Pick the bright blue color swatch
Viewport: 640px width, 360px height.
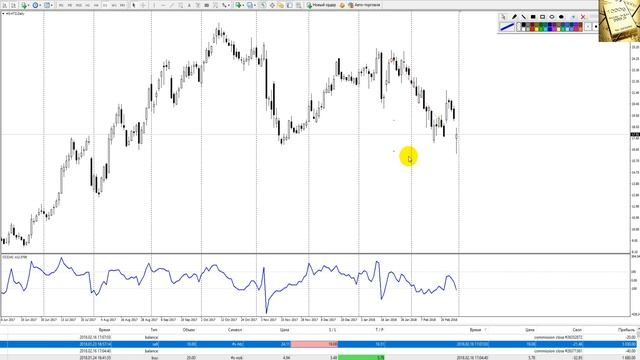coord(550,29)
